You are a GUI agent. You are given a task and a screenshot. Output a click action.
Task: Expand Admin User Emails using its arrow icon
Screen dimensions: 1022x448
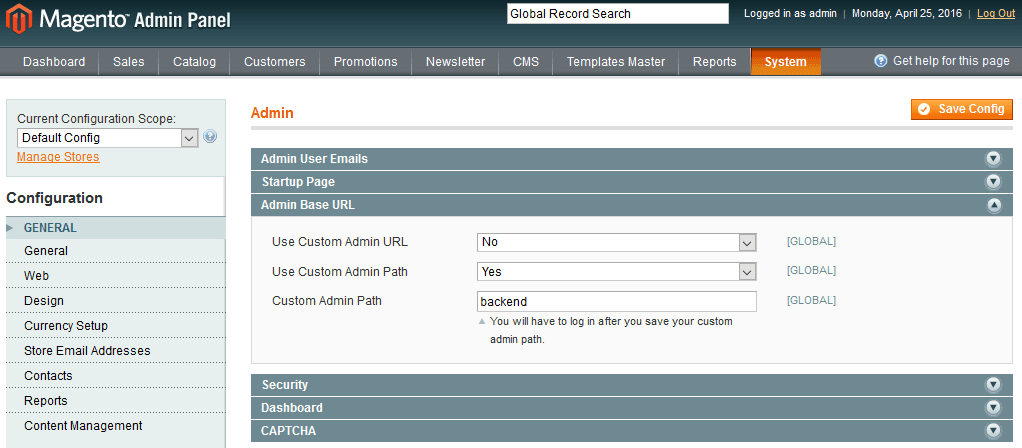pyautogui.click(x=993, y=158)
